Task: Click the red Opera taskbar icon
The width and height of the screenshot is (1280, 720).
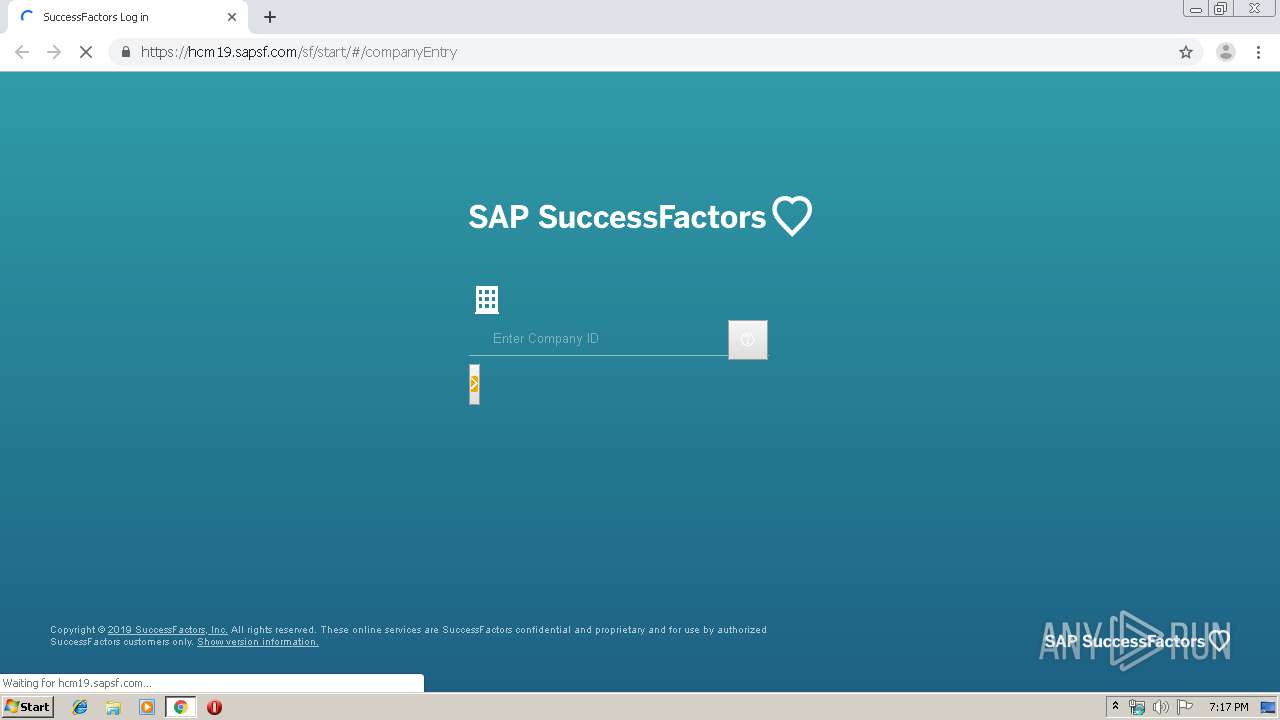Action: (214, 707)
